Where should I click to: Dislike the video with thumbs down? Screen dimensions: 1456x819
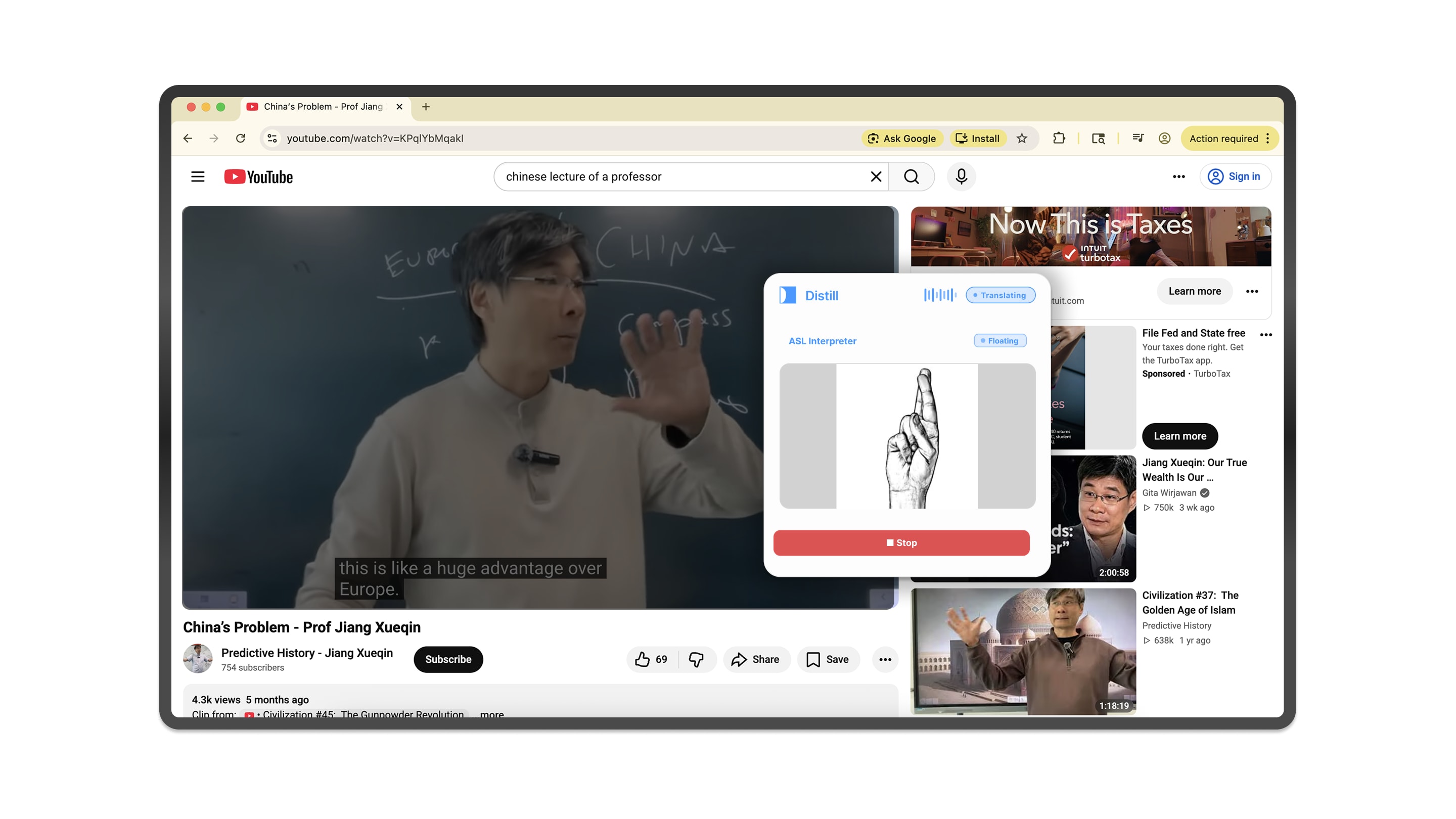coord(696,659)
